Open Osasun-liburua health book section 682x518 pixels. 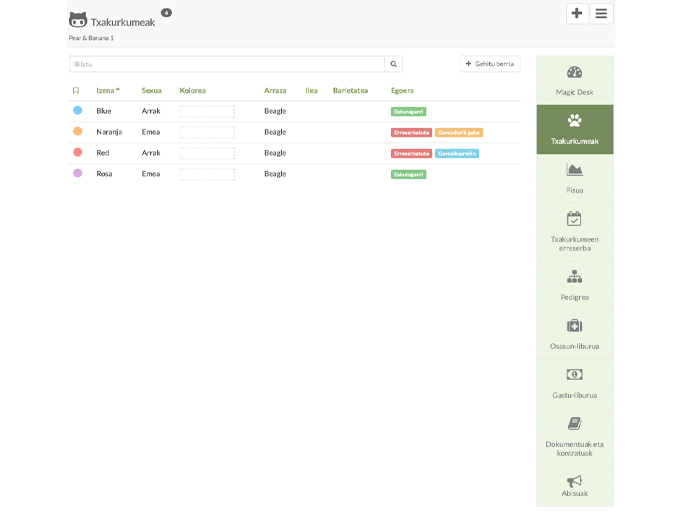[x=575, y=334]
